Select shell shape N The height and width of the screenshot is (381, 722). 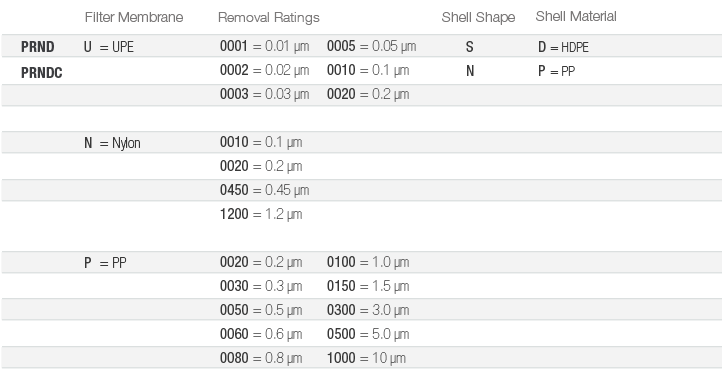470,71
